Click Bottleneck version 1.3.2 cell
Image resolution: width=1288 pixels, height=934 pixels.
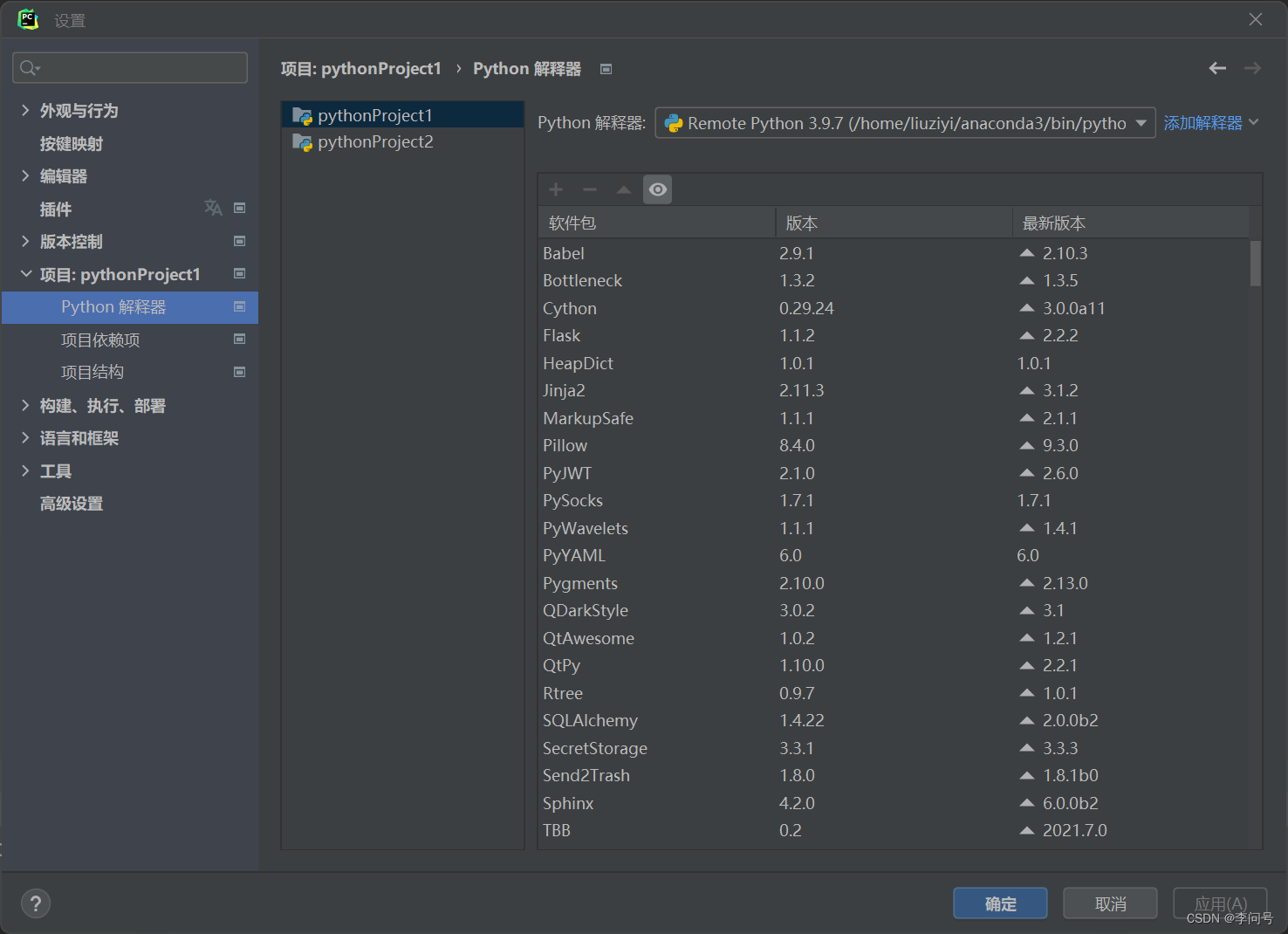pyautogui.click(x=797, y=280)
